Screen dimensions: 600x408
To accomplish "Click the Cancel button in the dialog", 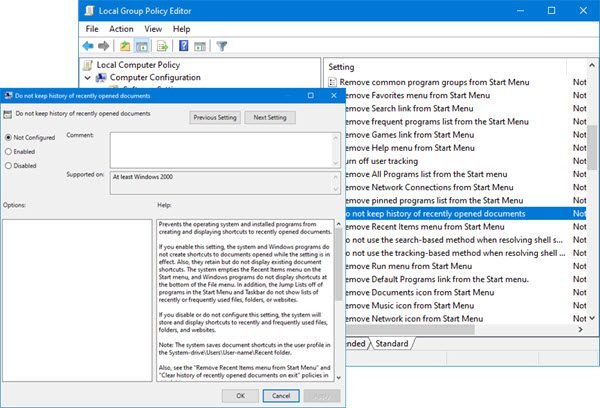I will click(281, 396).
